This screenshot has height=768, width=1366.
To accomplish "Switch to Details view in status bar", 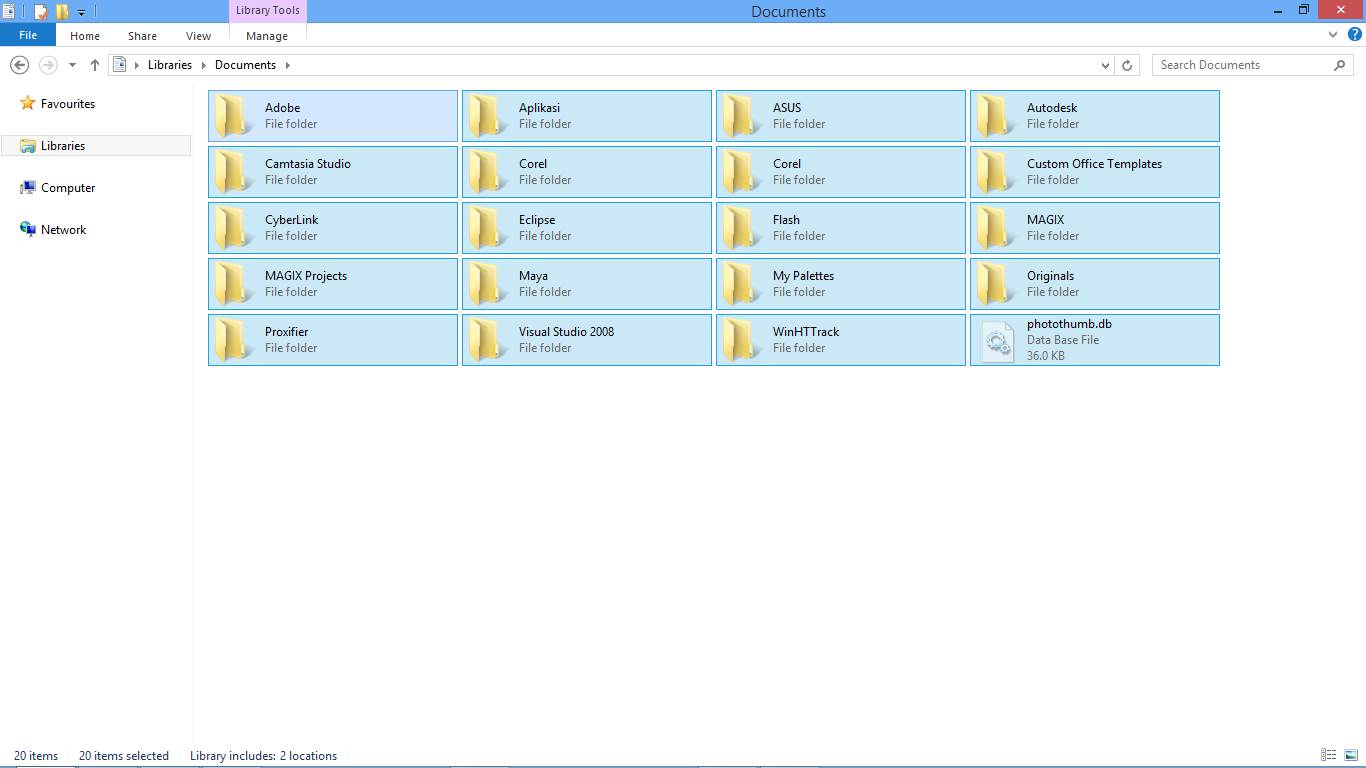I will tap(1329, 755).
